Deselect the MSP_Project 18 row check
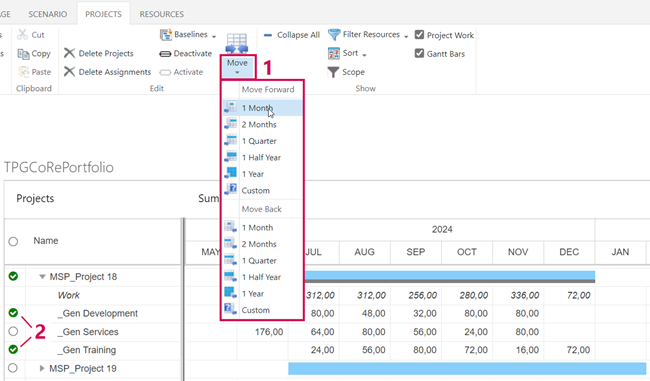 pos(13,276)
